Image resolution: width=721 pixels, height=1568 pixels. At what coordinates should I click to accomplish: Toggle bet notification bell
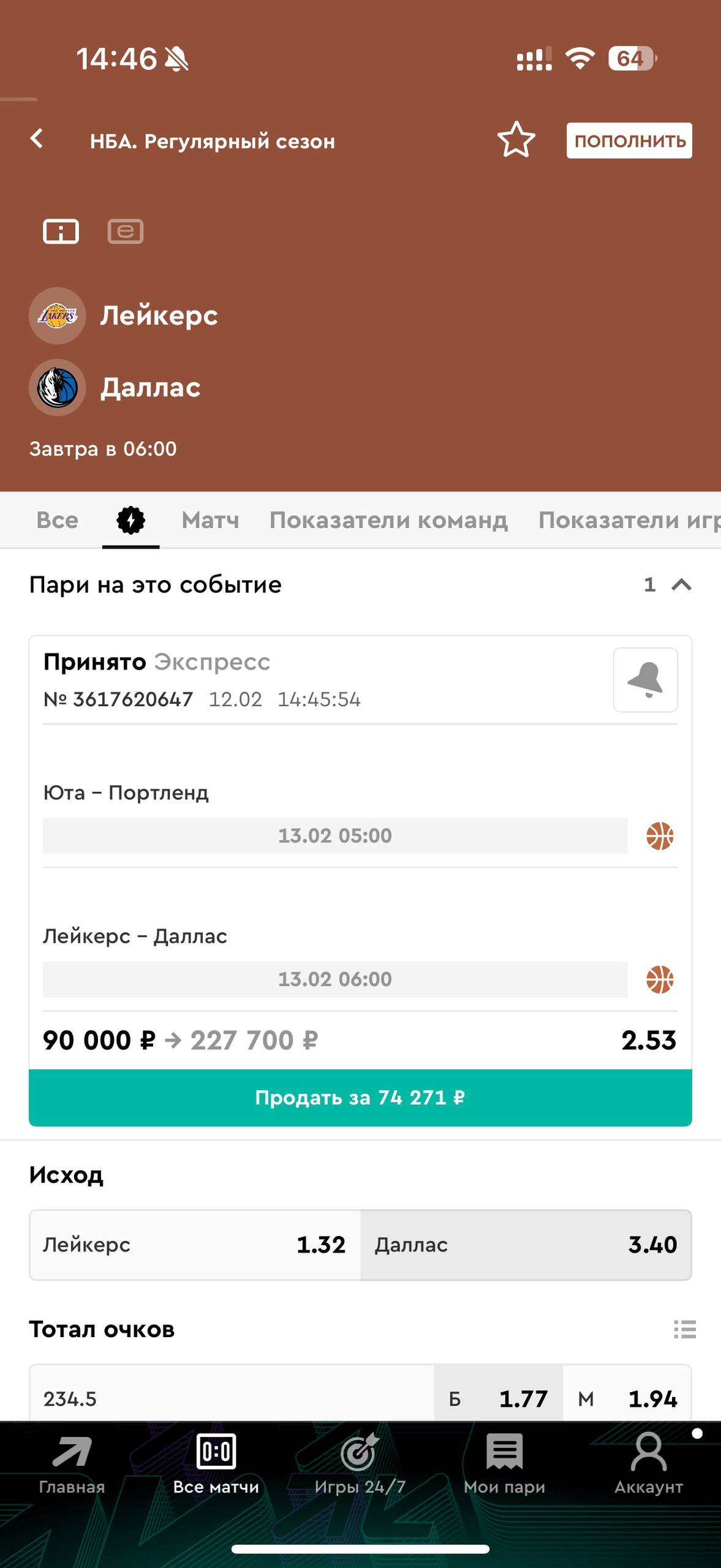point(645,680)
